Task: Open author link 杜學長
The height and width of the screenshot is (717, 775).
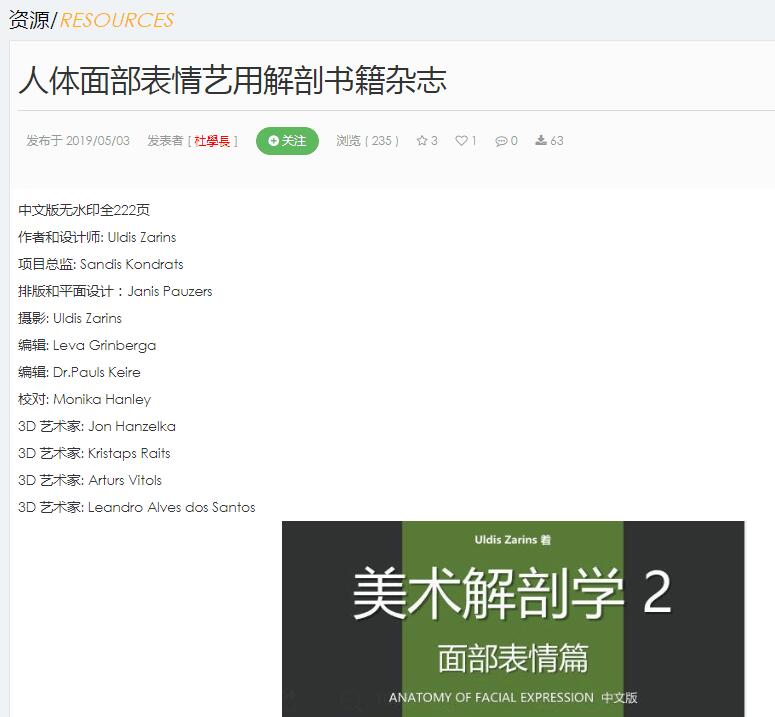Action: [212, 141]
